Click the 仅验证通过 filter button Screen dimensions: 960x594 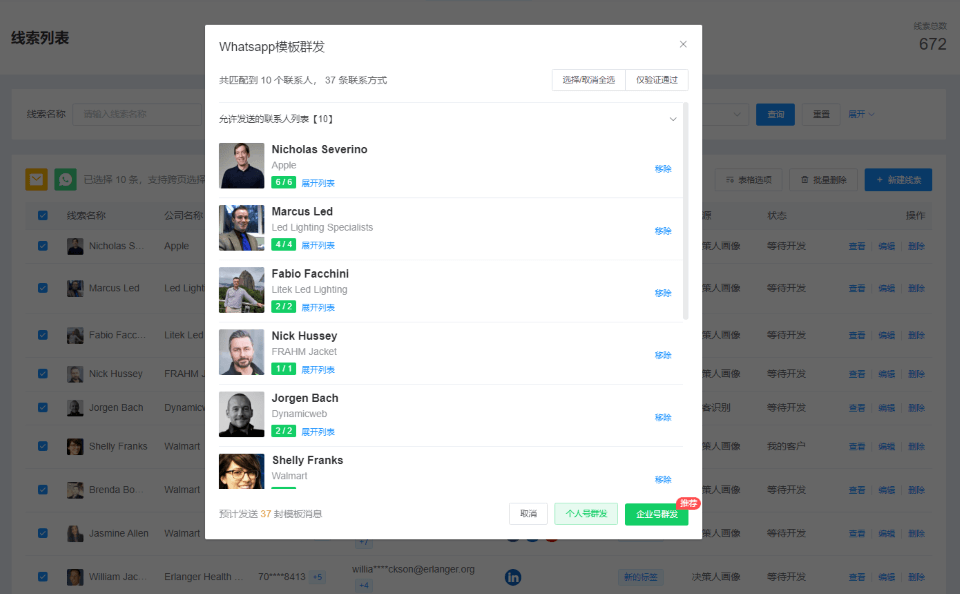[x=656, y=80]
